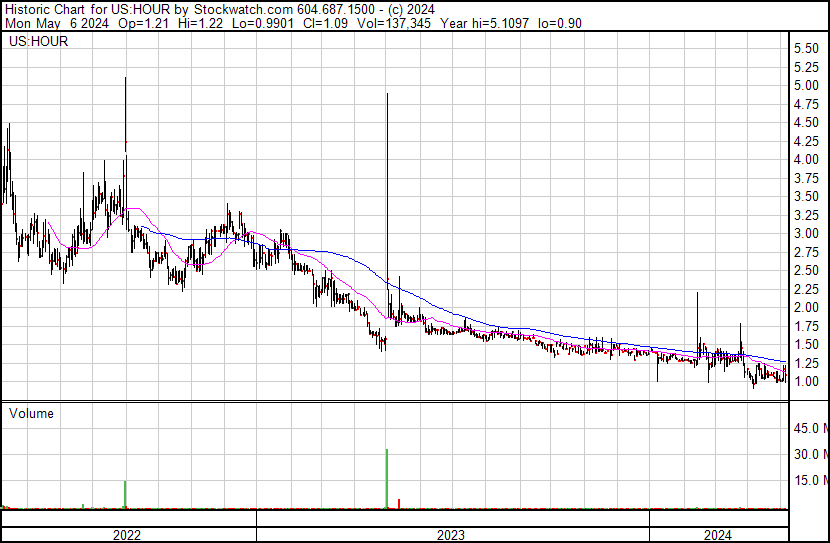Click the green volume bar in 2022

tap(125, 495)
